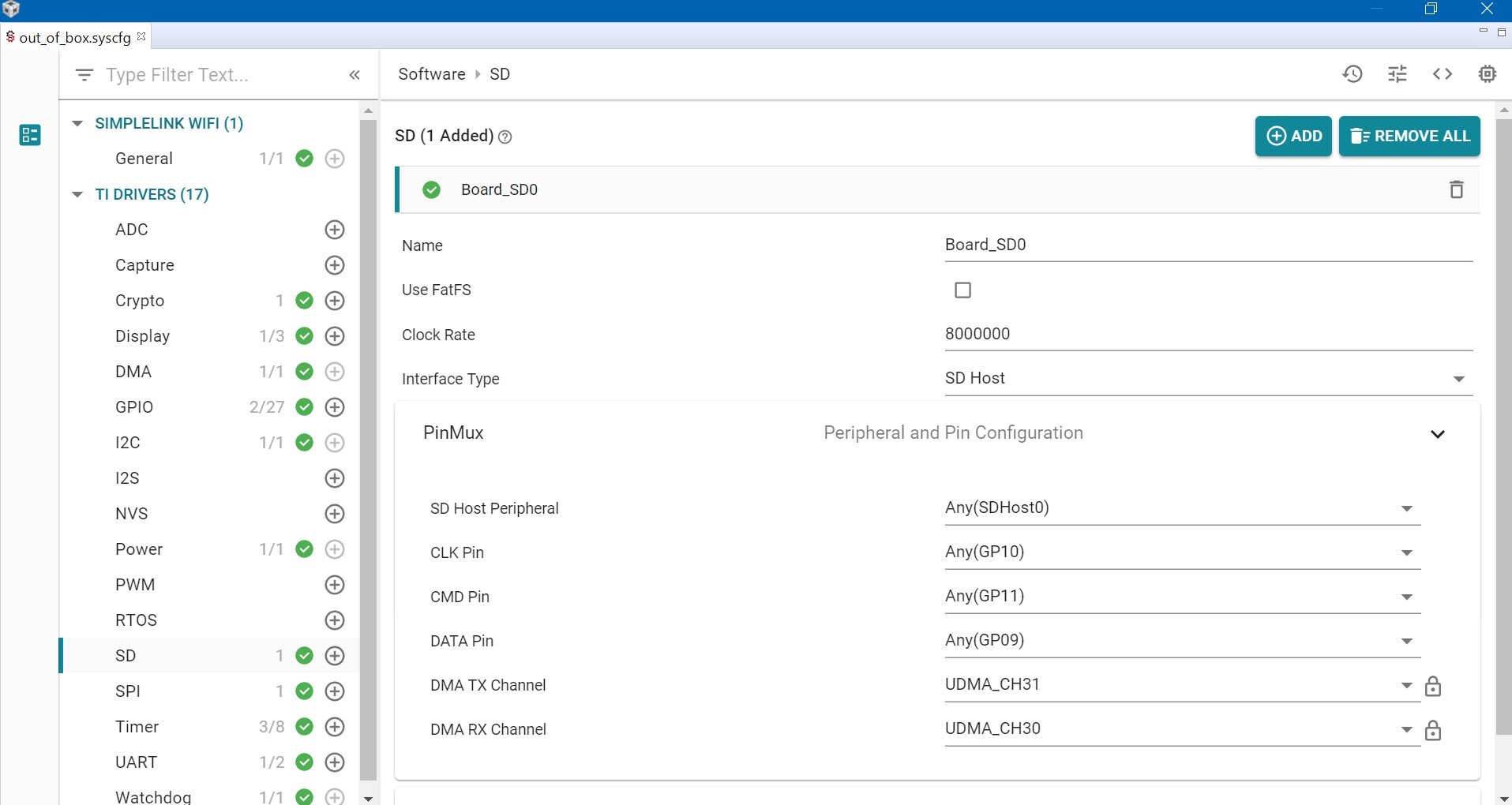The width and height of the screenshot is (1512, 805).
Task: Add a GPIO instance plus icon
Action: tap(335, 407)
